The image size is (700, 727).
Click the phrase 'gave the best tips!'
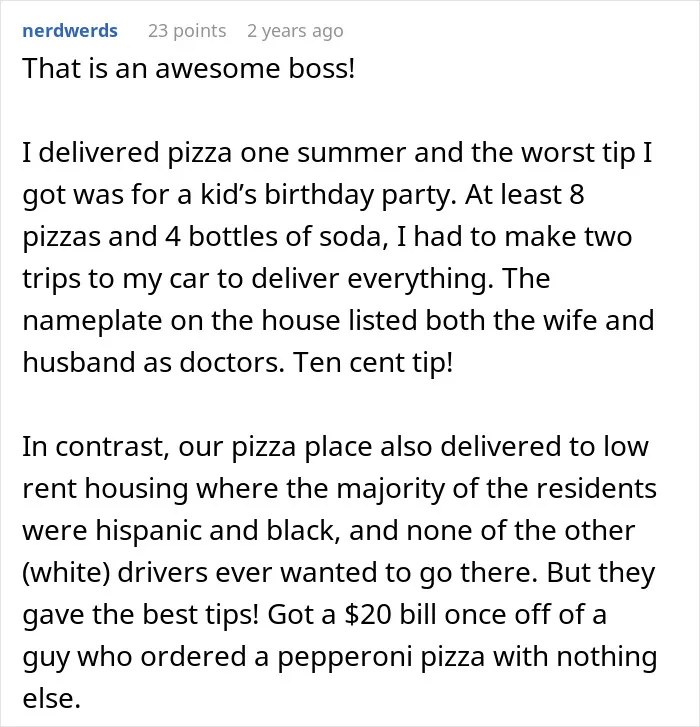140,615
